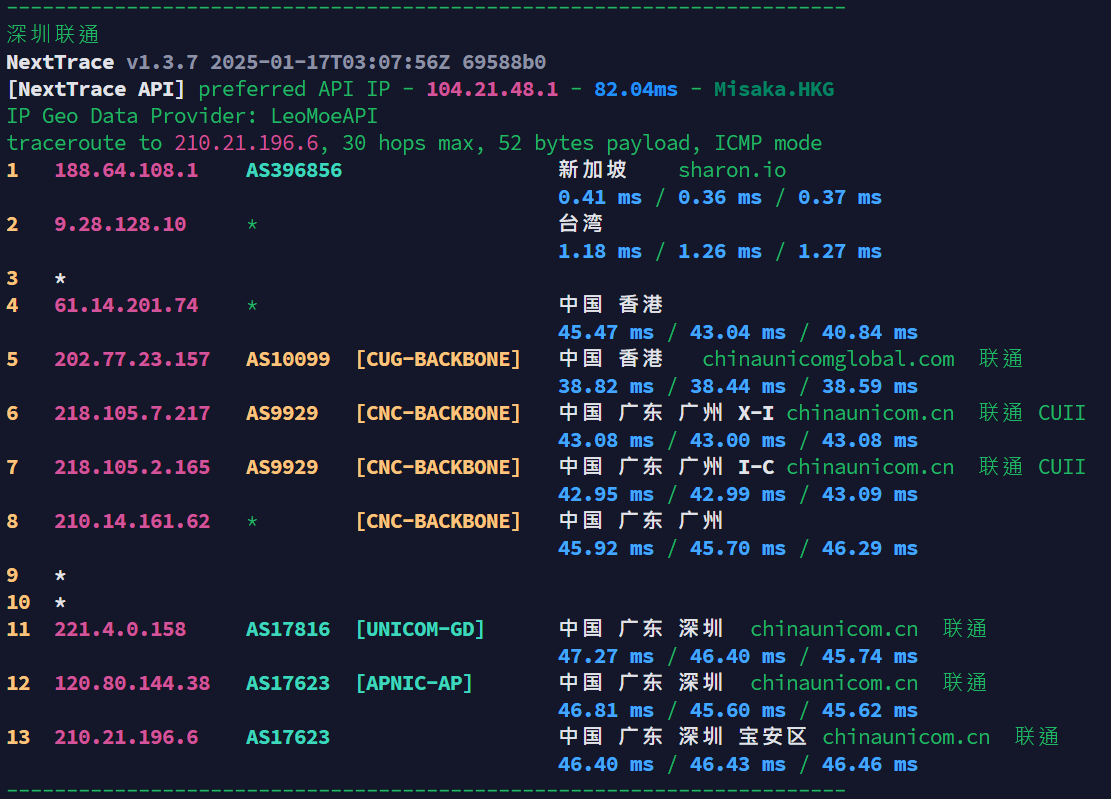Click AS396856 on hop 1
This screenshot has width=1111, height=799.
click(x=294, y=170)
